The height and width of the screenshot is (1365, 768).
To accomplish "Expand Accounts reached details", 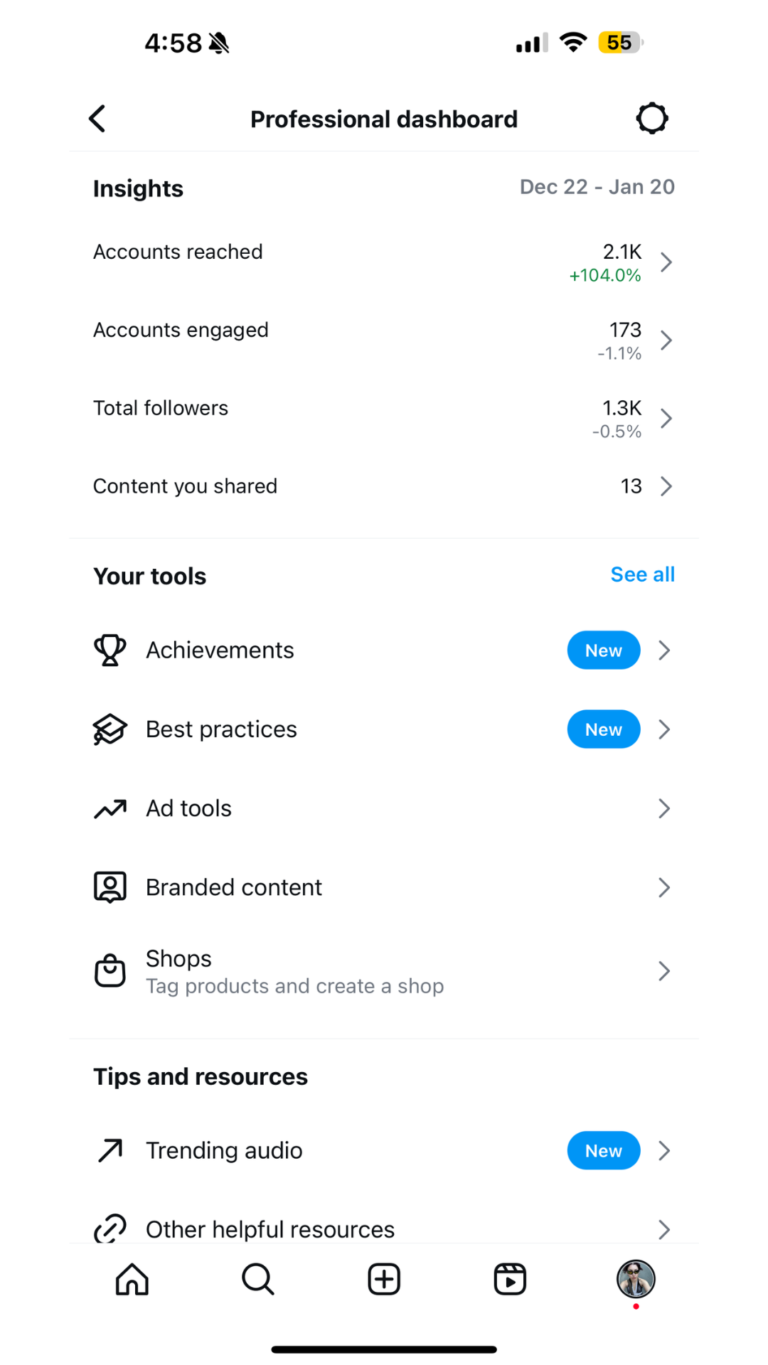I will (x=665, y=262).
